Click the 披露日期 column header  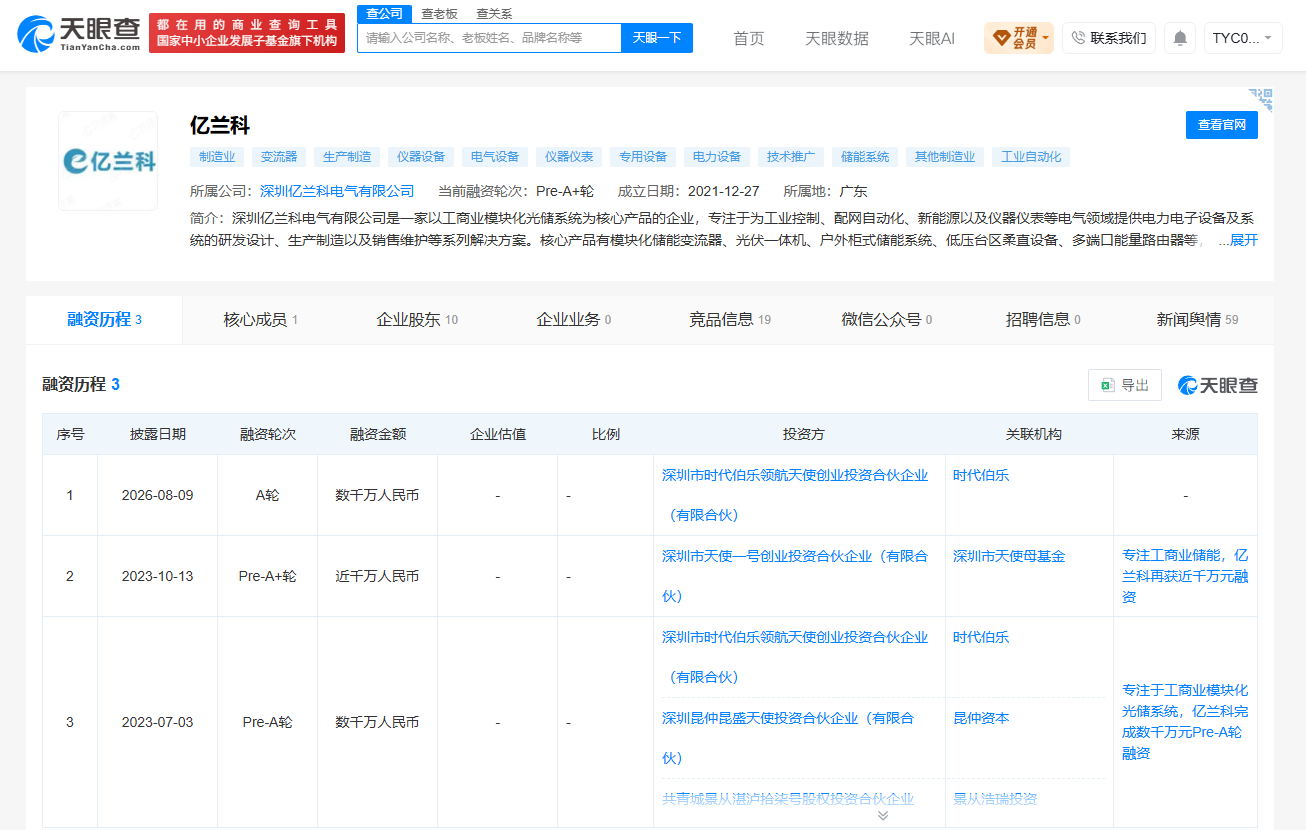pyautogui.click(x=158, y=435)
